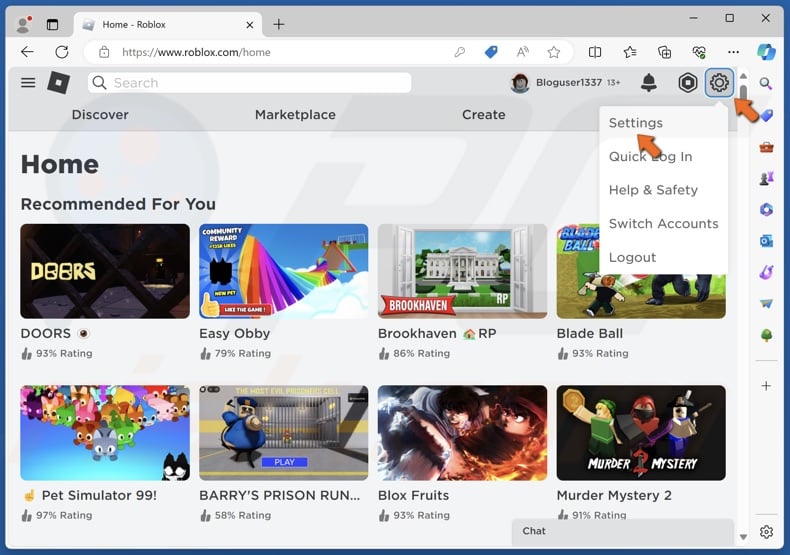Image resolution: width=790 pixels, height=555 pixels.
Task: Launch Copilot from the toolbar
Action: (766, 52)
